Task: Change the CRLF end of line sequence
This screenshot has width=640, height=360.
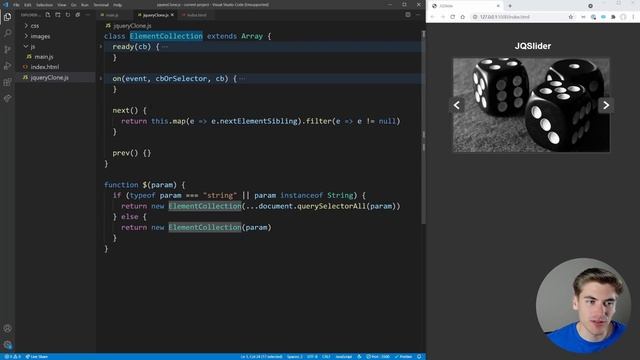Action: (326, 357)
